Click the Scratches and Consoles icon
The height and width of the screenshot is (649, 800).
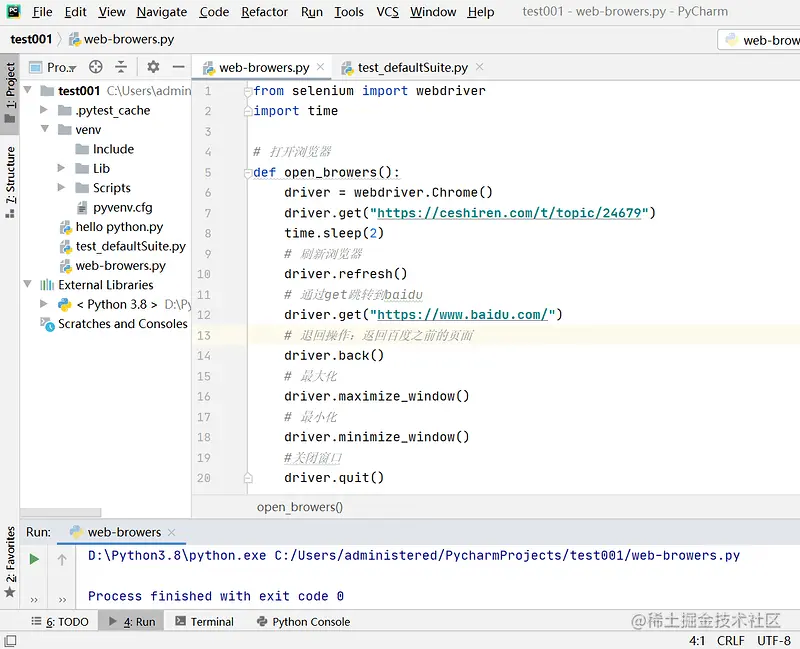47,324
